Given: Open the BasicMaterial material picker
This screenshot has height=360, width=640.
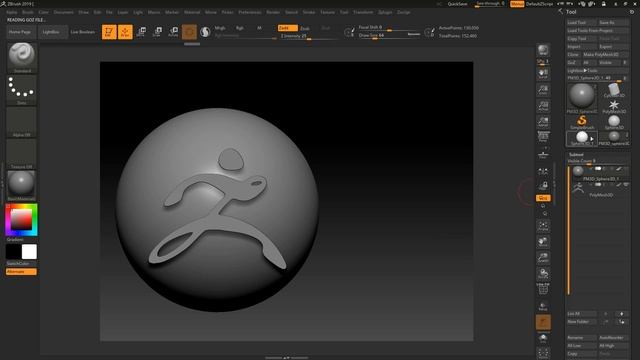Looking at the screenshot, I should [x=22, y=186].
